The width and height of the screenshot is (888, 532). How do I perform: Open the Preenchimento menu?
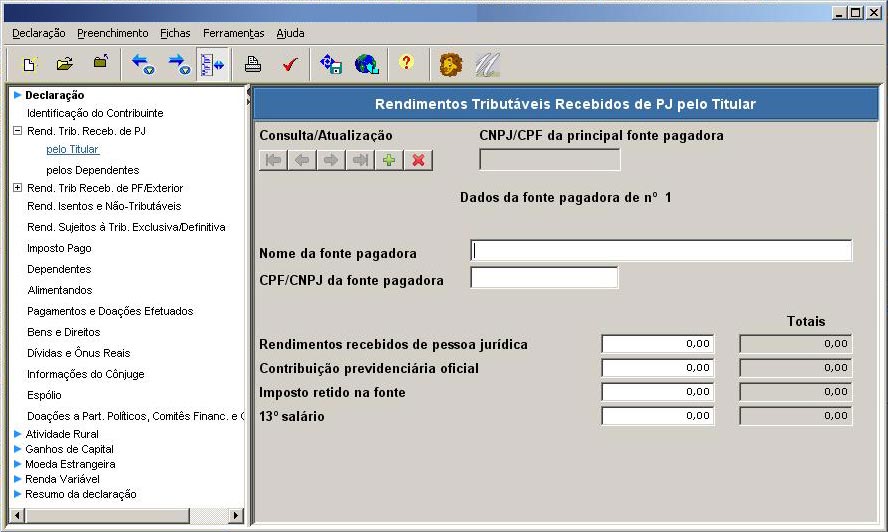tap(112, 33)
